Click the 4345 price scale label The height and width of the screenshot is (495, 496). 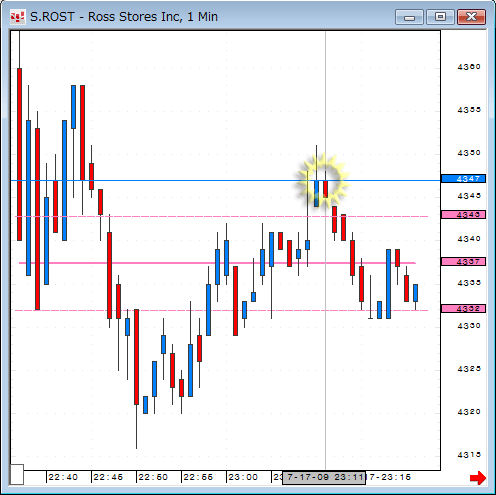pos(469,196)
